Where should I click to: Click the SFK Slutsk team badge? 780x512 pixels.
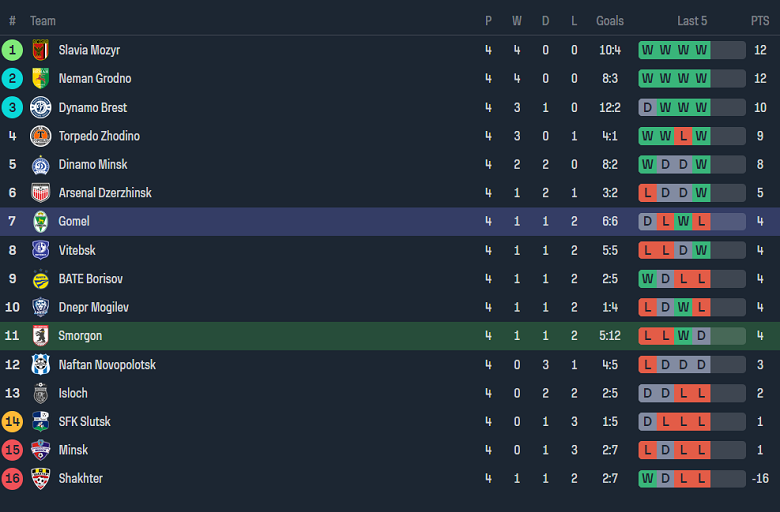click(x=40, y=422)
